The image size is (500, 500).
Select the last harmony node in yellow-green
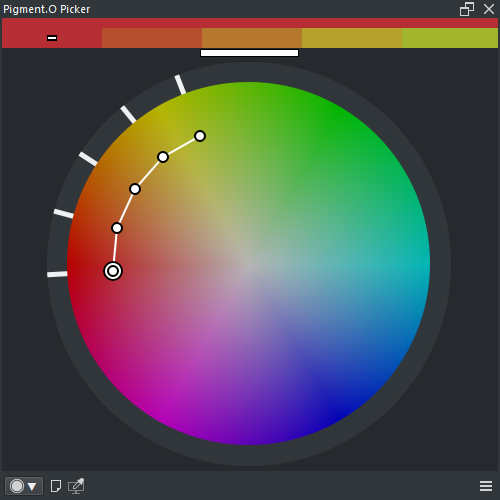(200, 136)
